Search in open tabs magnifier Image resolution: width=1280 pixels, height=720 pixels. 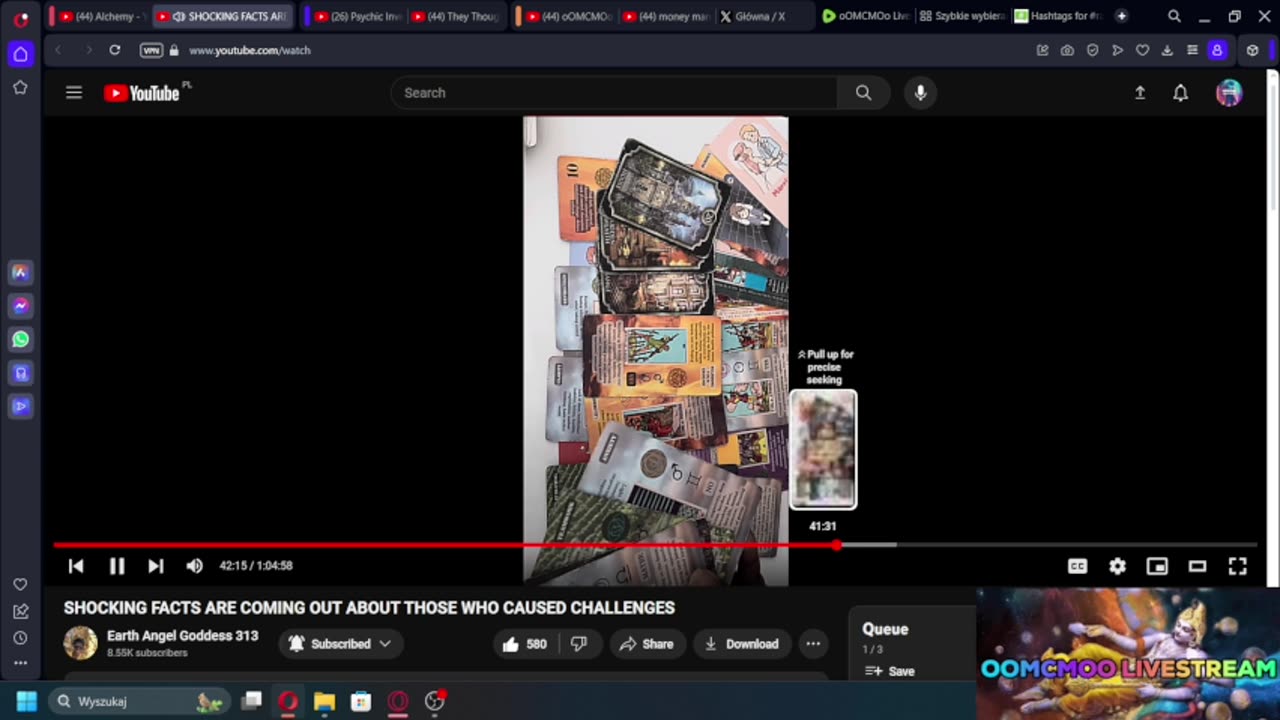[1174, 16]
